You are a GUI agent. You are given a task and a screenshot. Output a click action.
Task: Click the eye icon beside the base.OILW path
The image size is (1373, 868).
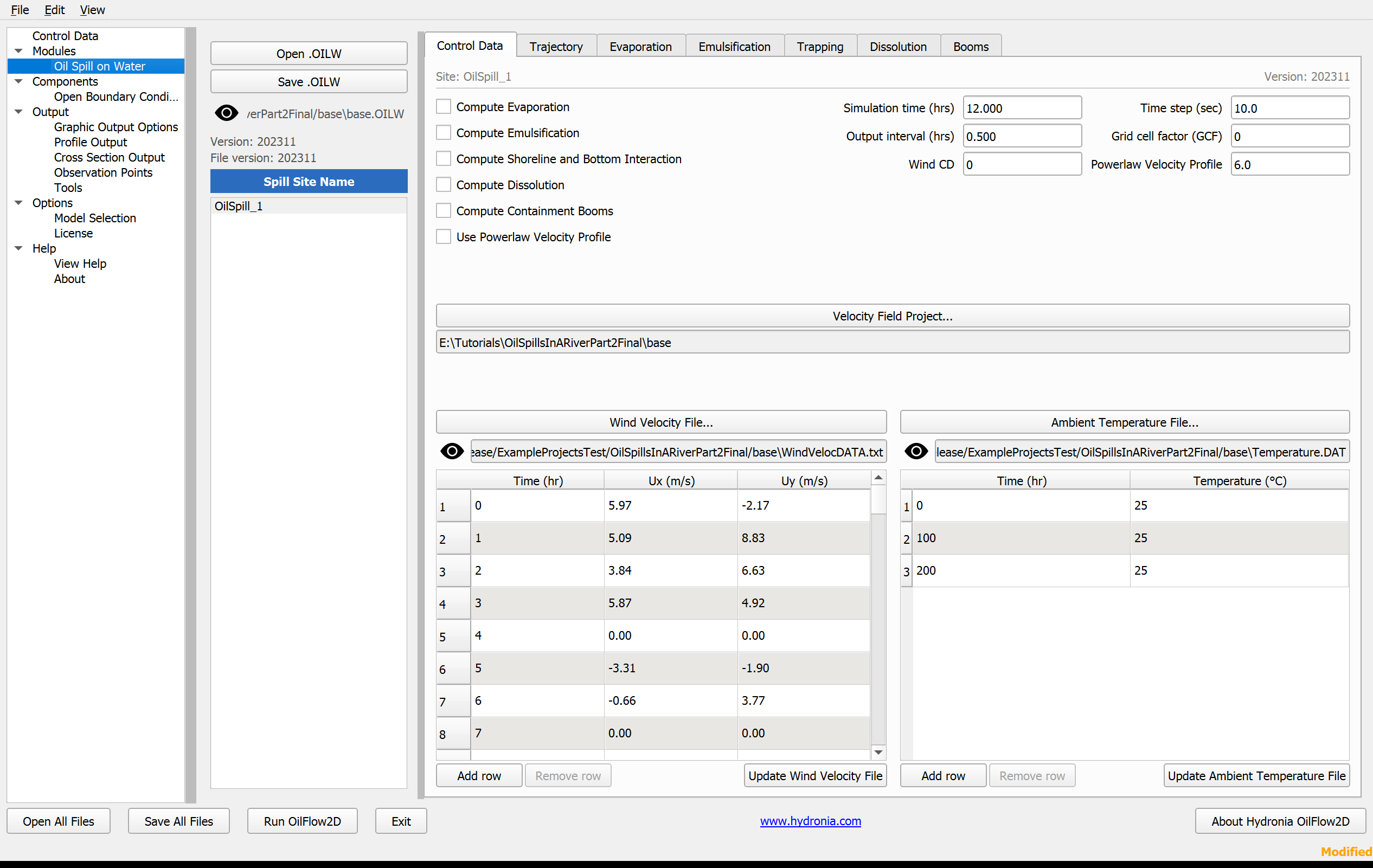tap(226, 113)
